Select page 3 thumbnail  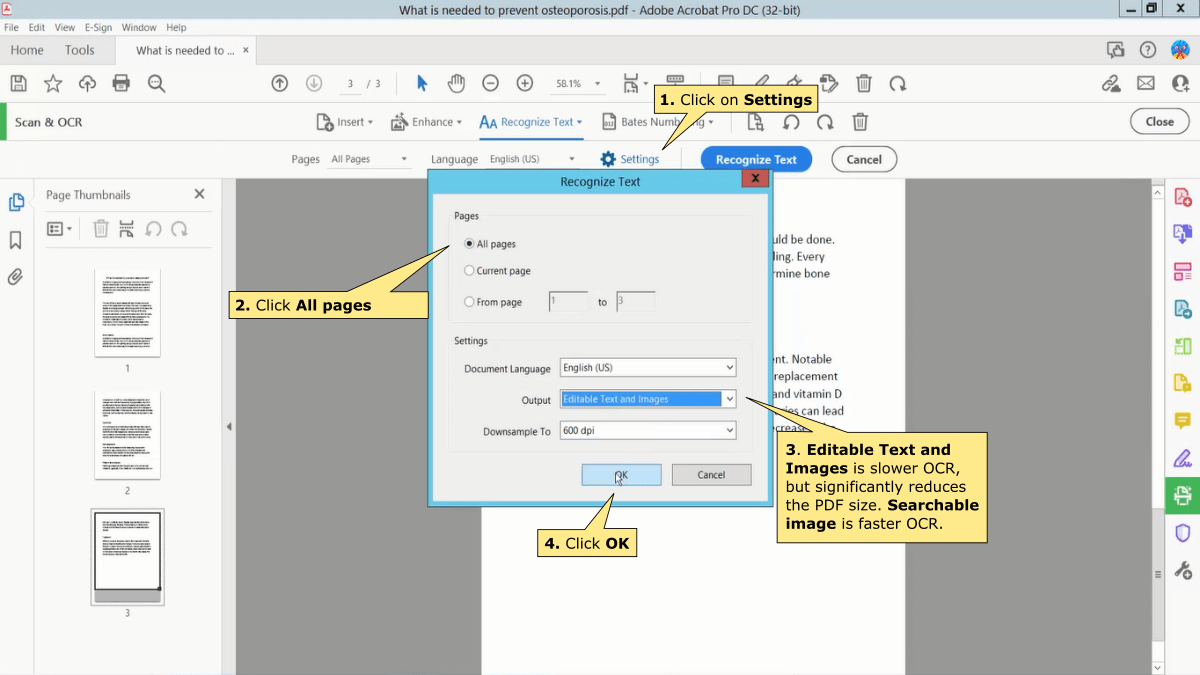(x=127, y=556)
